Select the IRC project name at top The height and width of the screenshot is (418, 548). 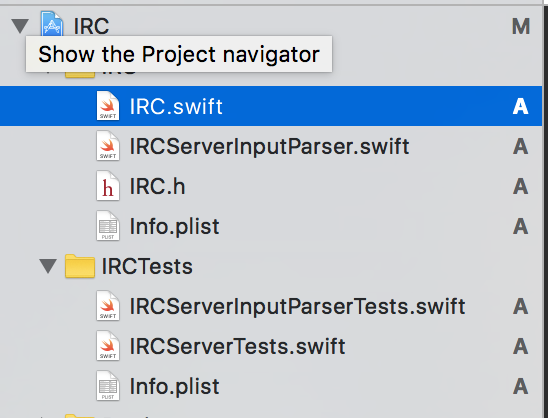(x=91, y=26)
